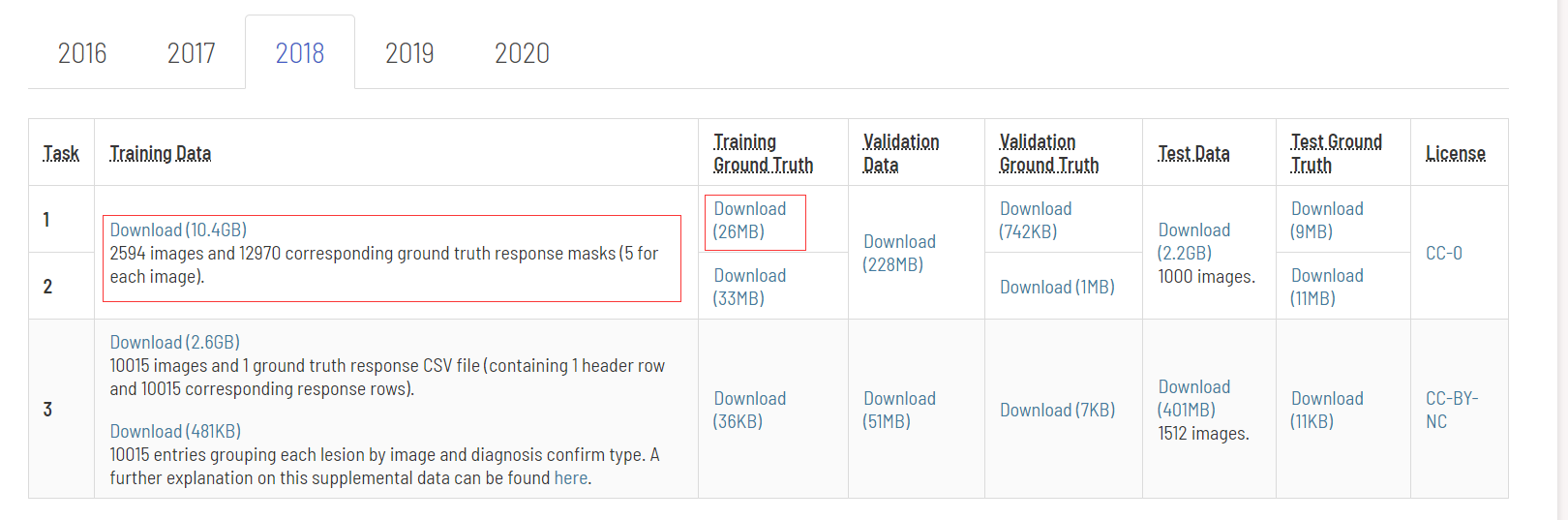
Task: Open the 2017 tab
Action: (x=191, y=53)
